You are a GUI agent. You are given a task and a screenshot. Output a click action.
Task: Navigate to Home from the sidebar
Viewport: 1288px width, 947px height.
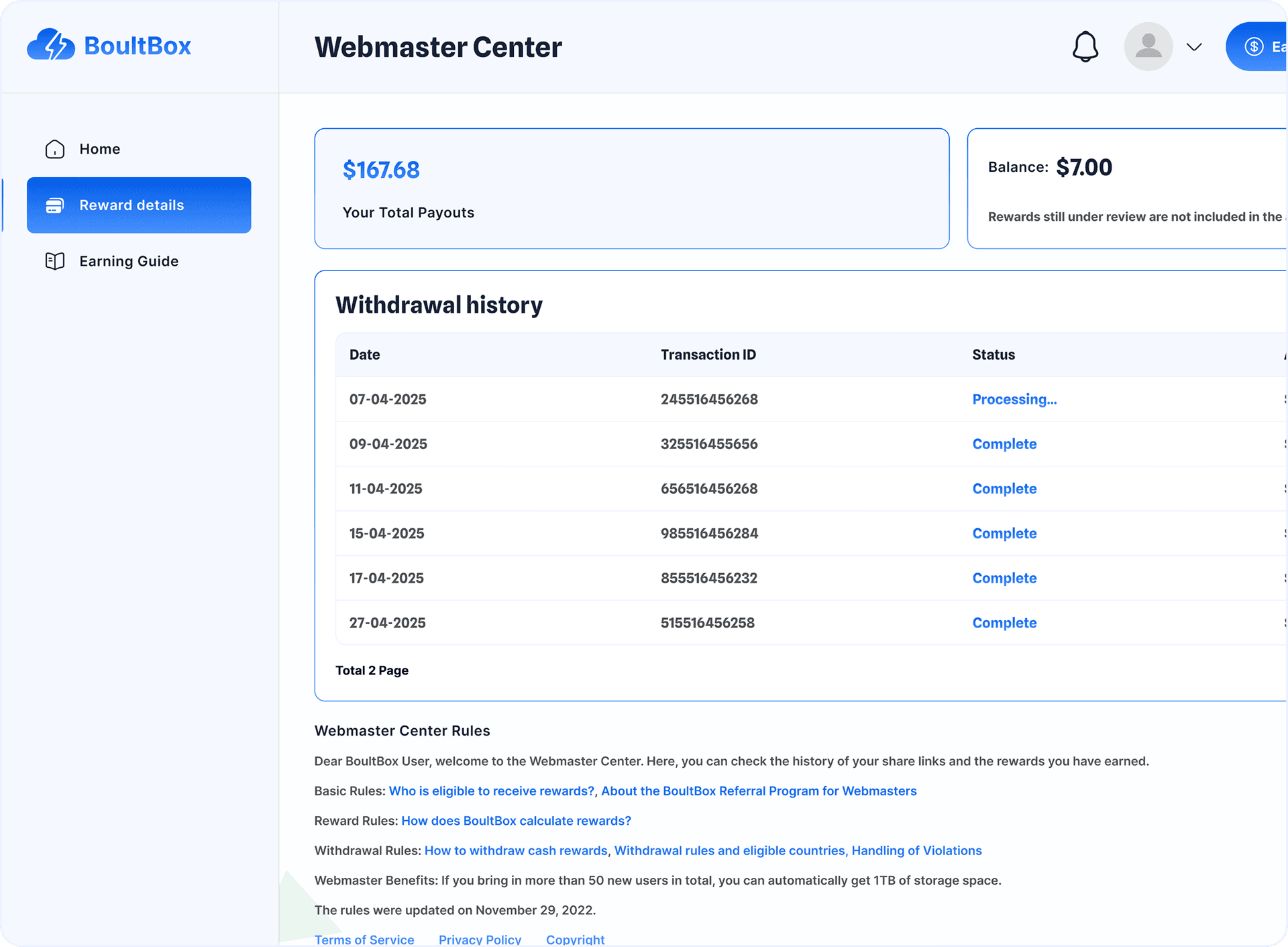point(99,149)
